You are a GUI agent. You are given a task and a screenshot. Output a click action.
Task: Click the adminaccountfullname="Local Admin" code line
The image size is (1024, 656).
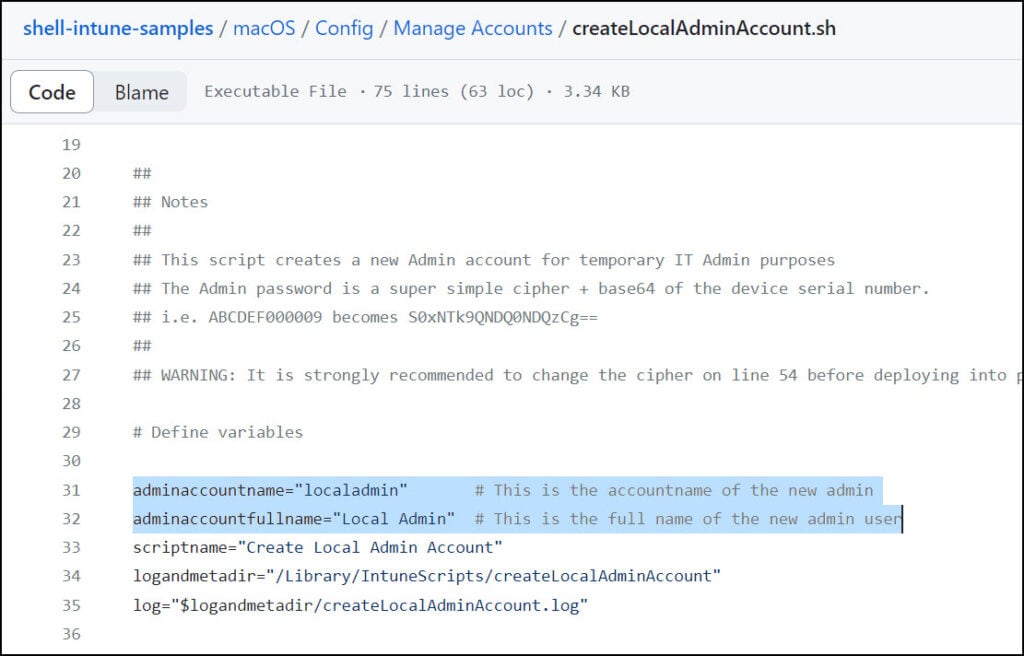pos(294,519)
